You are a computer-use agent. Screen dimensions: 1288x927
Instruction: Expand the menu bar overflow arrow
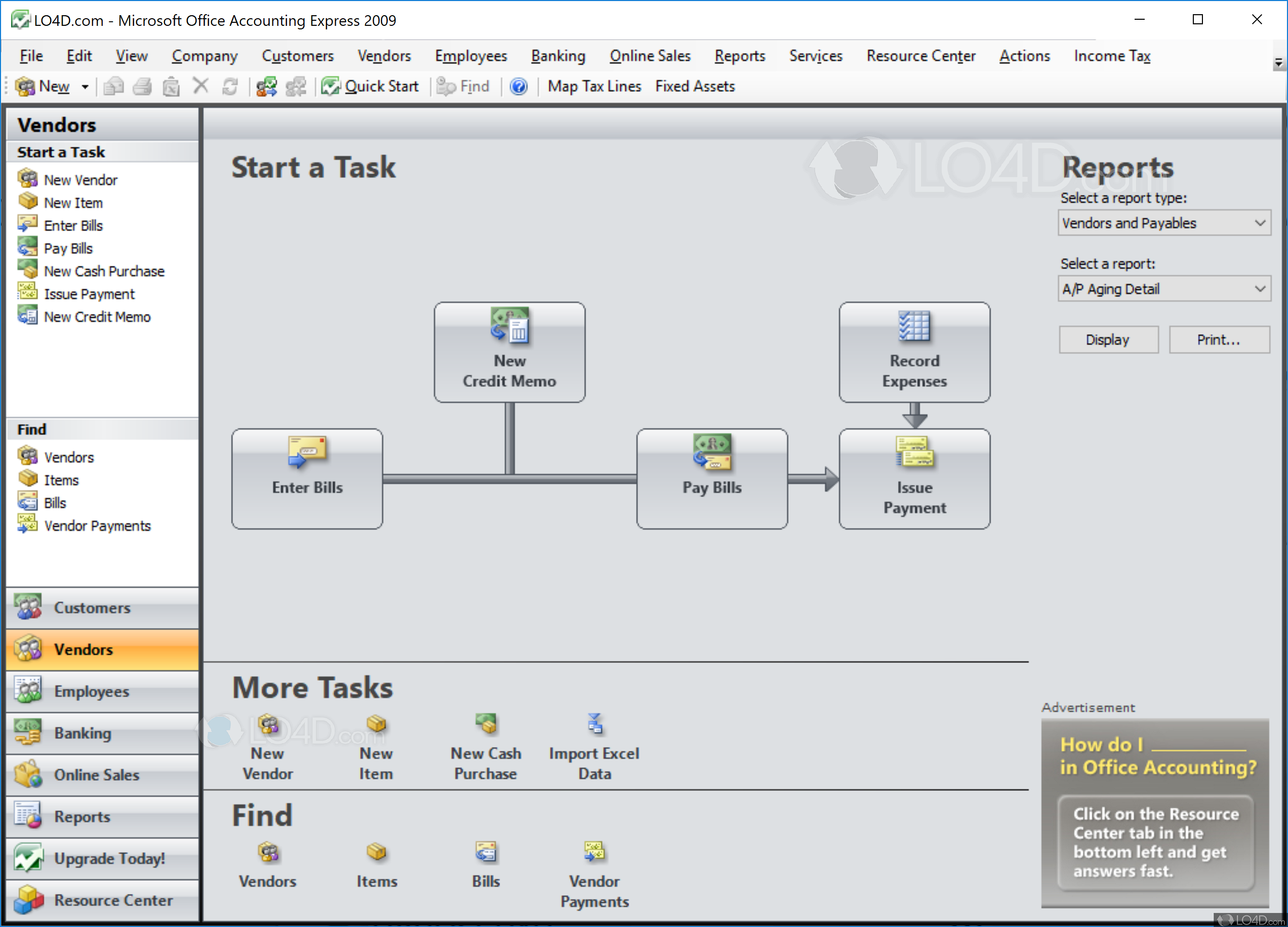(x=1278, y=62)
